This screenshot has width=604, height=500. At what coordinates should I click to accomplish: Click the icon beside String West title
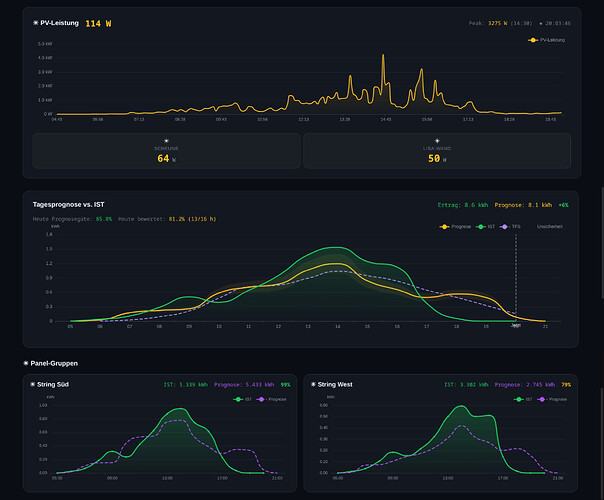[x=313, y=384]
